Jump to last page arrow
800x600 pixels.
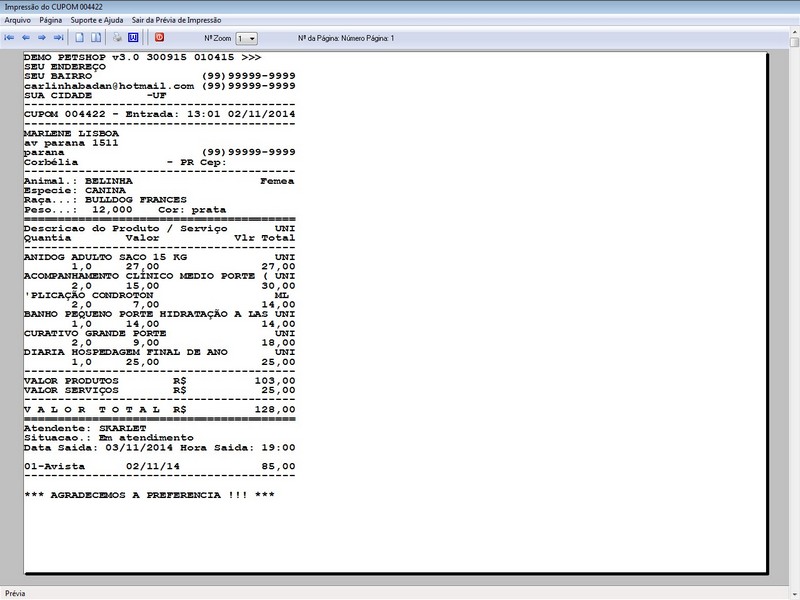pos(59,38)
